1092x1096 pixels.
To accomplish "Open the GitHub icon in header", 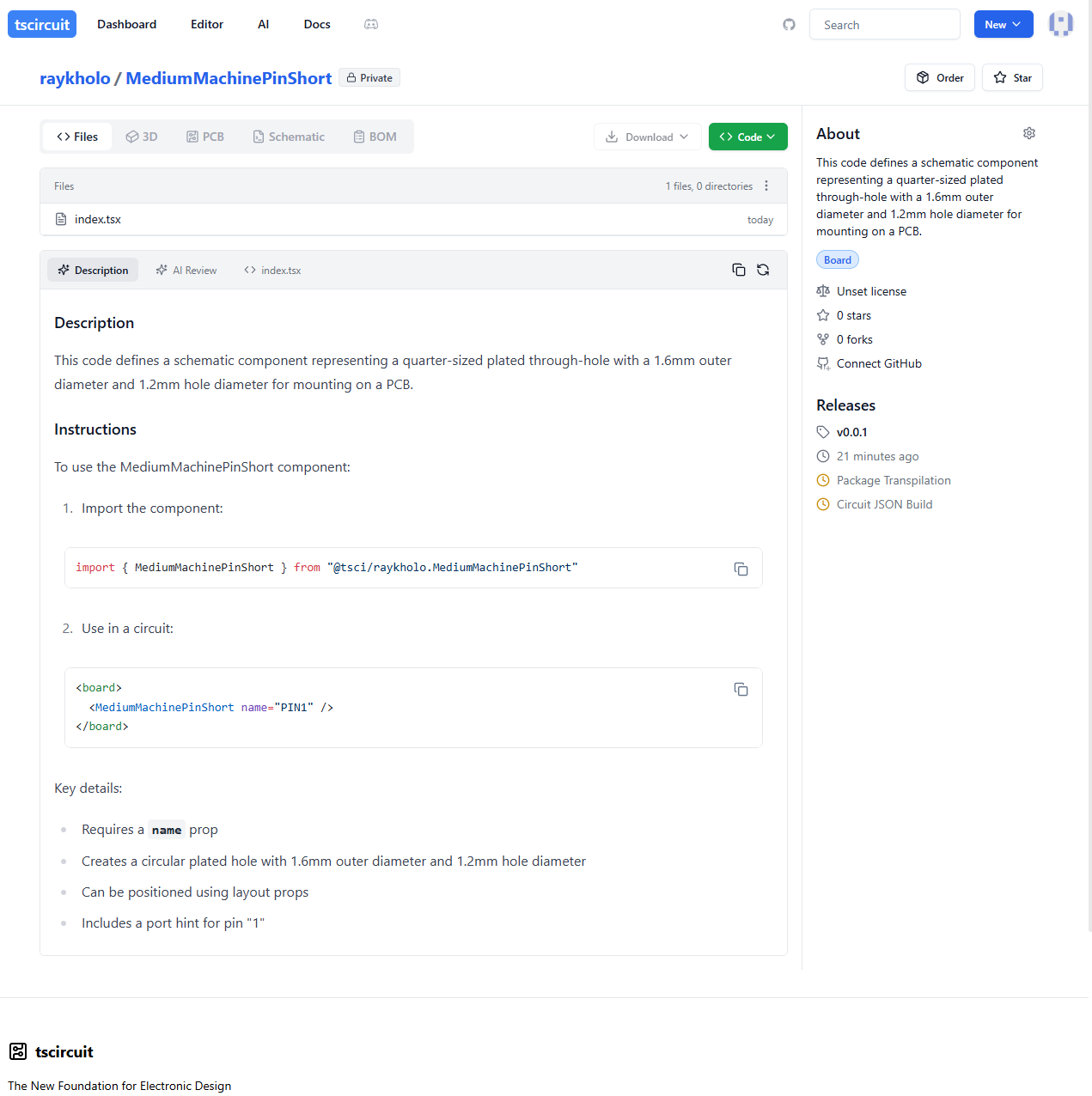I will [x=789, y=24].
